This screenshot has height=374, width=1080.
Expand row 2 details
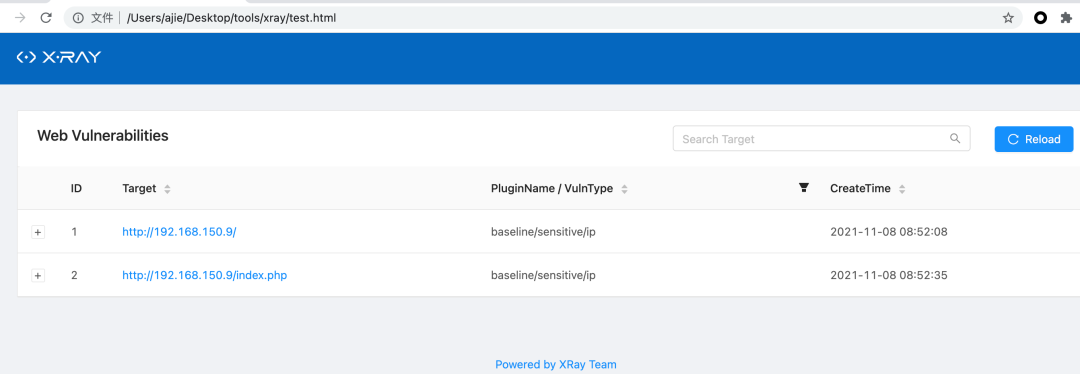coord(38,276)
